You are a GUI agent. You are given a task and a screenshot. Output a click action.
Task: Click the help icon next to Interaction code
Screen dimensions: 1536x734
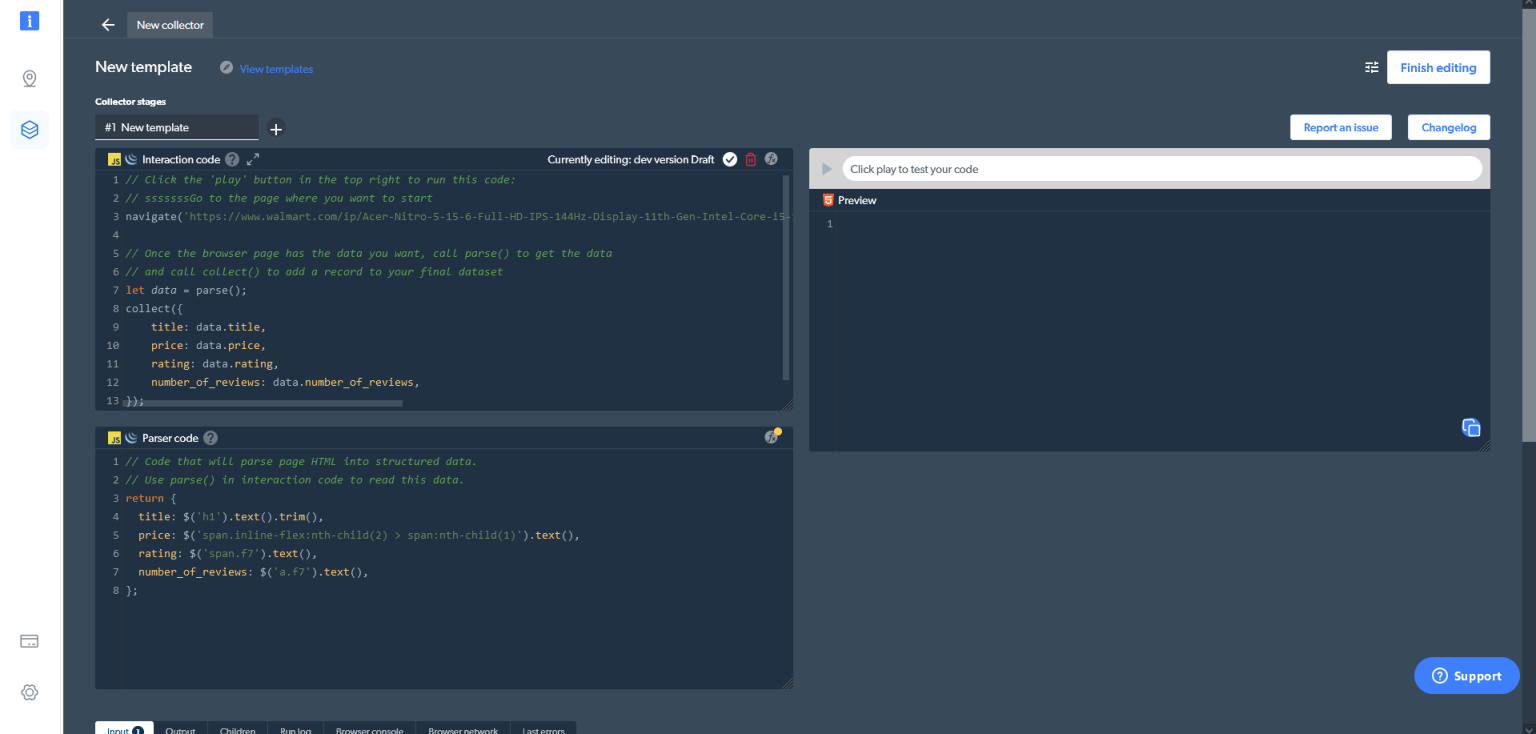(232, 159)
